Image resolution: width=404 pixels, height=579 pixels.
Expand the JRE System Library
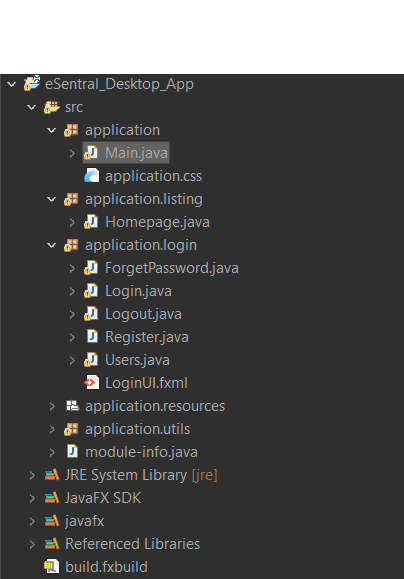click(x=32, y=475)
